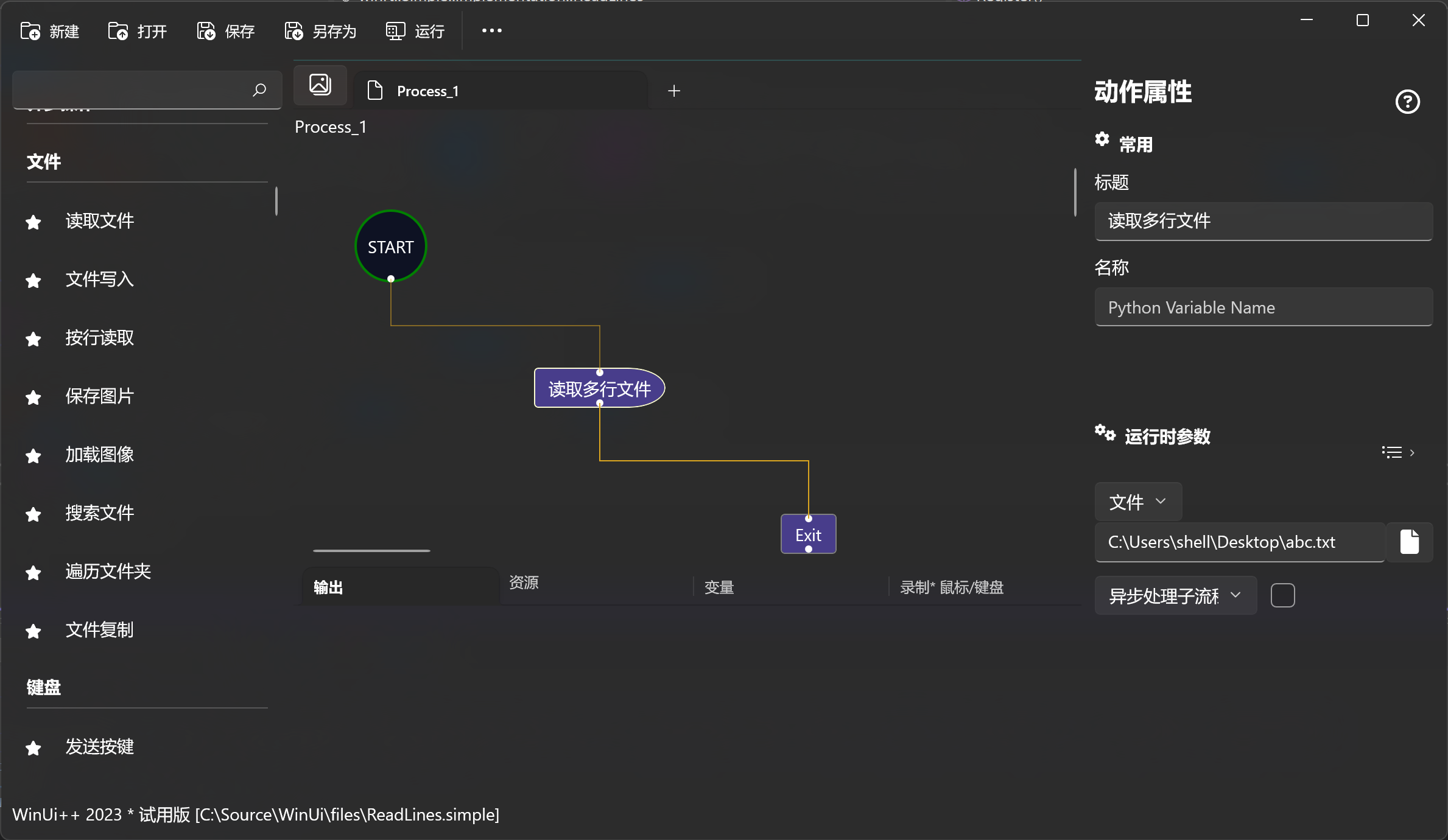Click the Python Variable Name field

[x=1263, y=307]
